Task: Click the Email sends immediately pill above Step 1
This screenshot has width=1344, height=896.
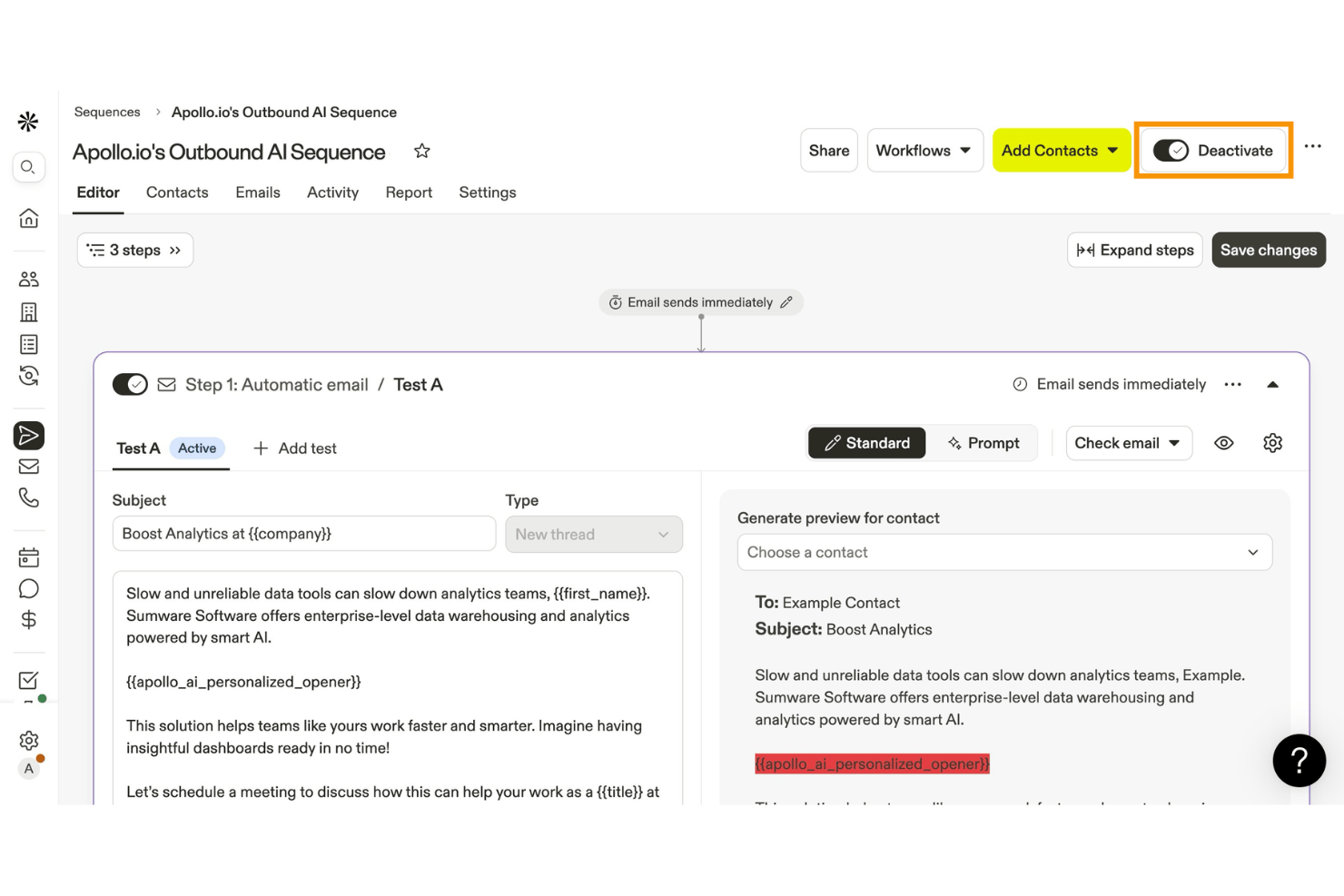Action: (x=701, y=302)
